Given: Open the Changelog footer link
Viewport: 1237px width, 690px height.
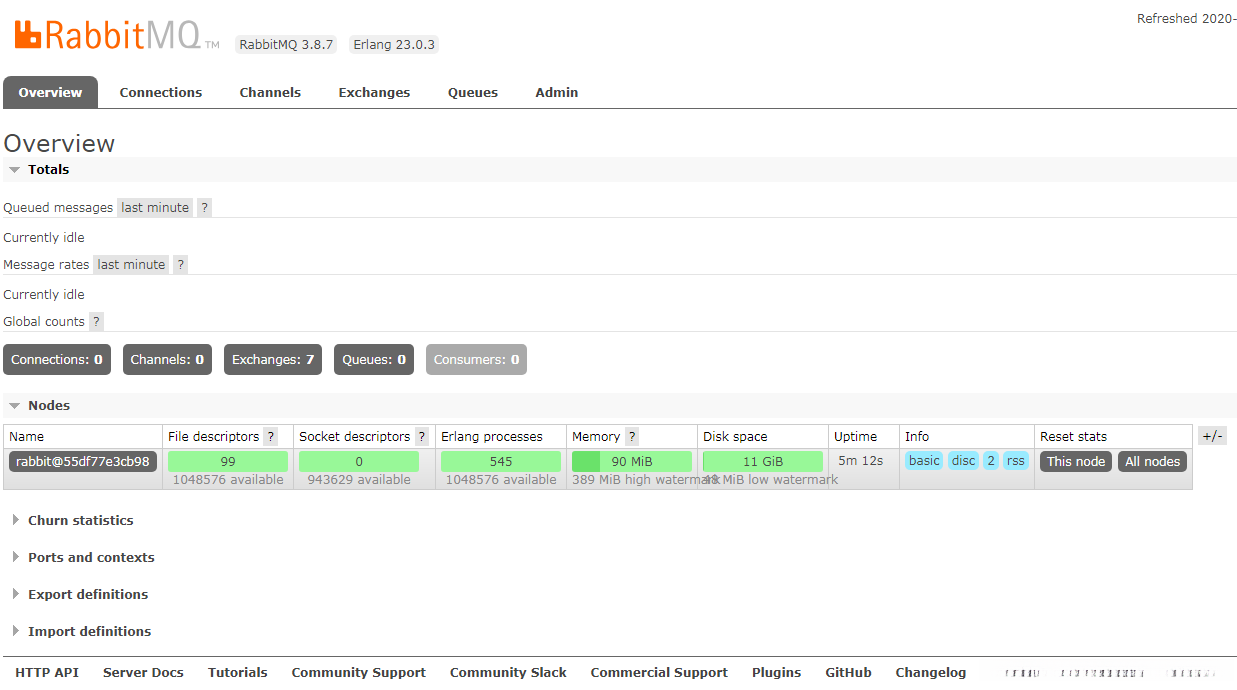Looking at the screenshot, I should [931, 673].
